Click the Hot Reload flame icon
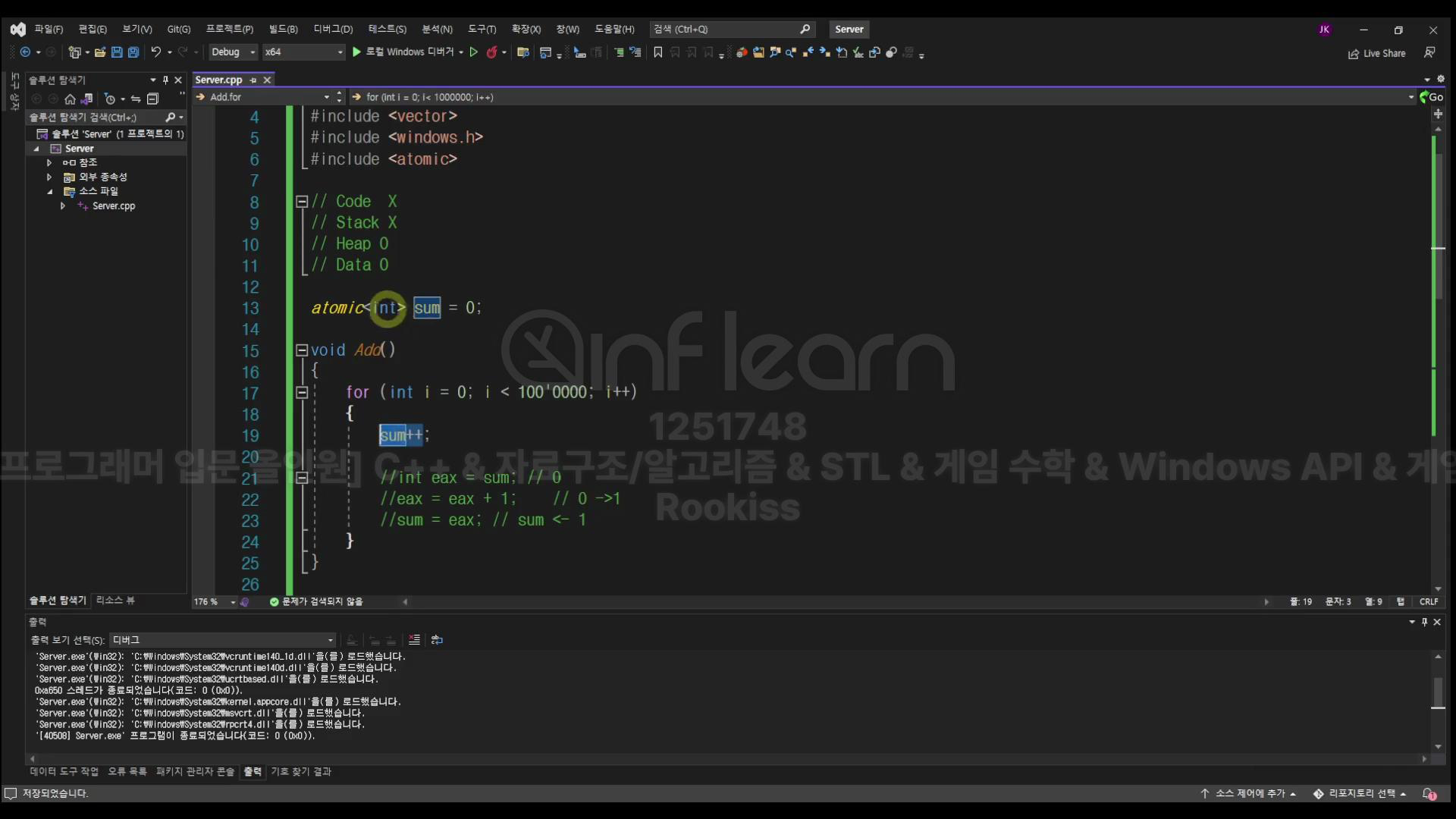1456x819 pixels. (x=491, y=52)
